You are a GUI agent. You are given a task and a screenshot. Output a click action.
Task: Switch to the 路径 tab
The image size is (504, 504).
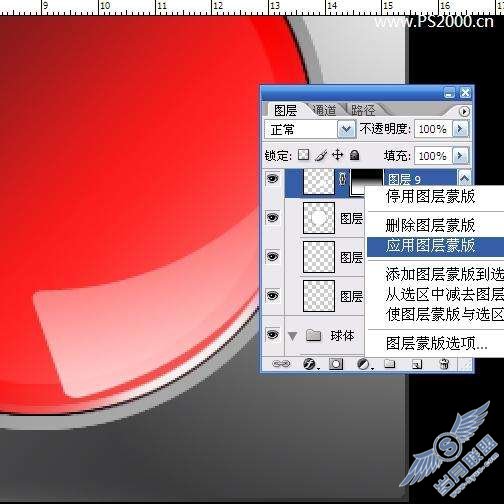(x=363, y=110)
